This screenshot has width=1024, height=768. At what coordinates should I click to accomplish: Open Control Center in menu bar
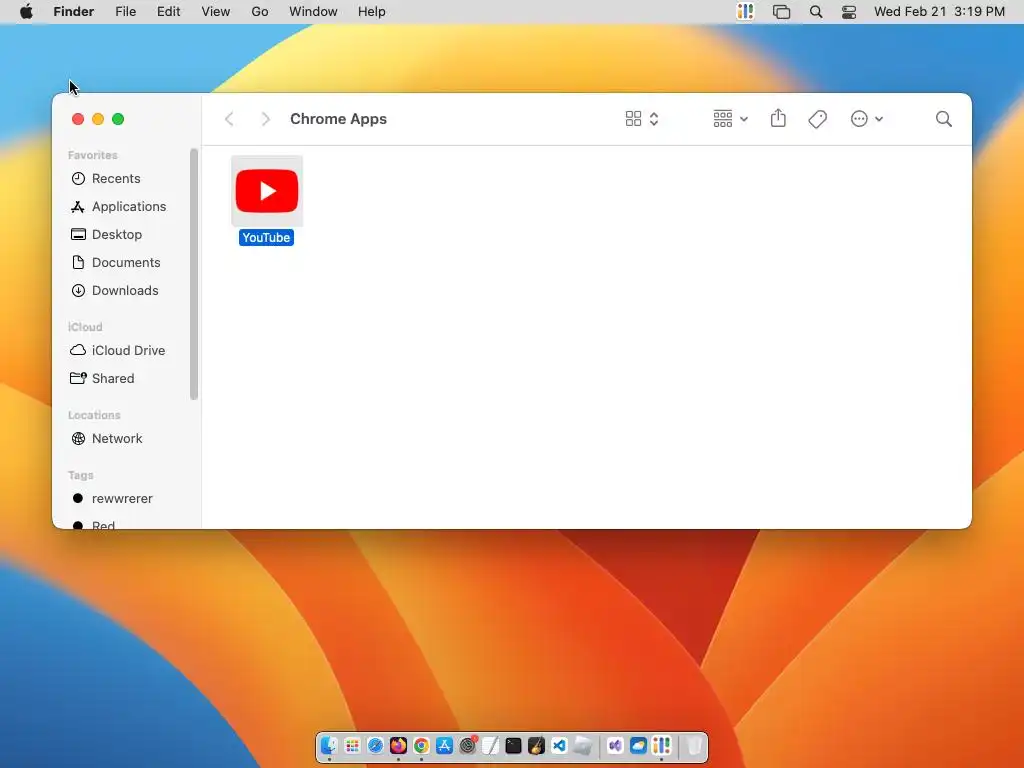coord(848,12)
